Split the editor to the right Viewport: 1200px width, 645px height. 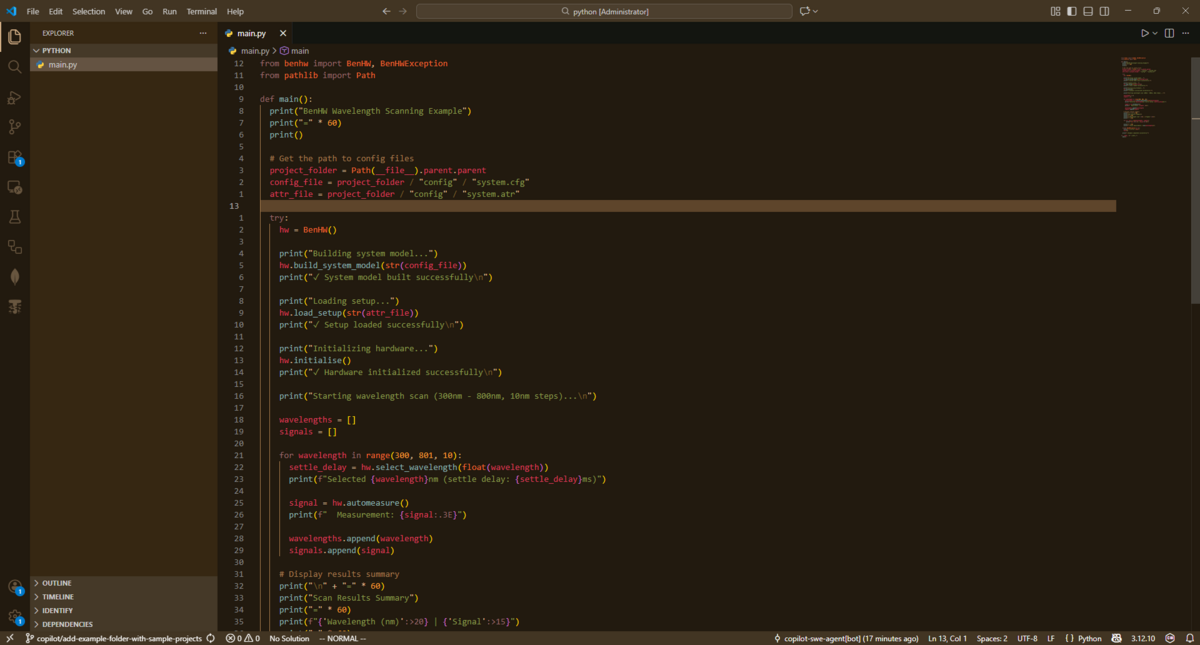tap(1169, 33)
